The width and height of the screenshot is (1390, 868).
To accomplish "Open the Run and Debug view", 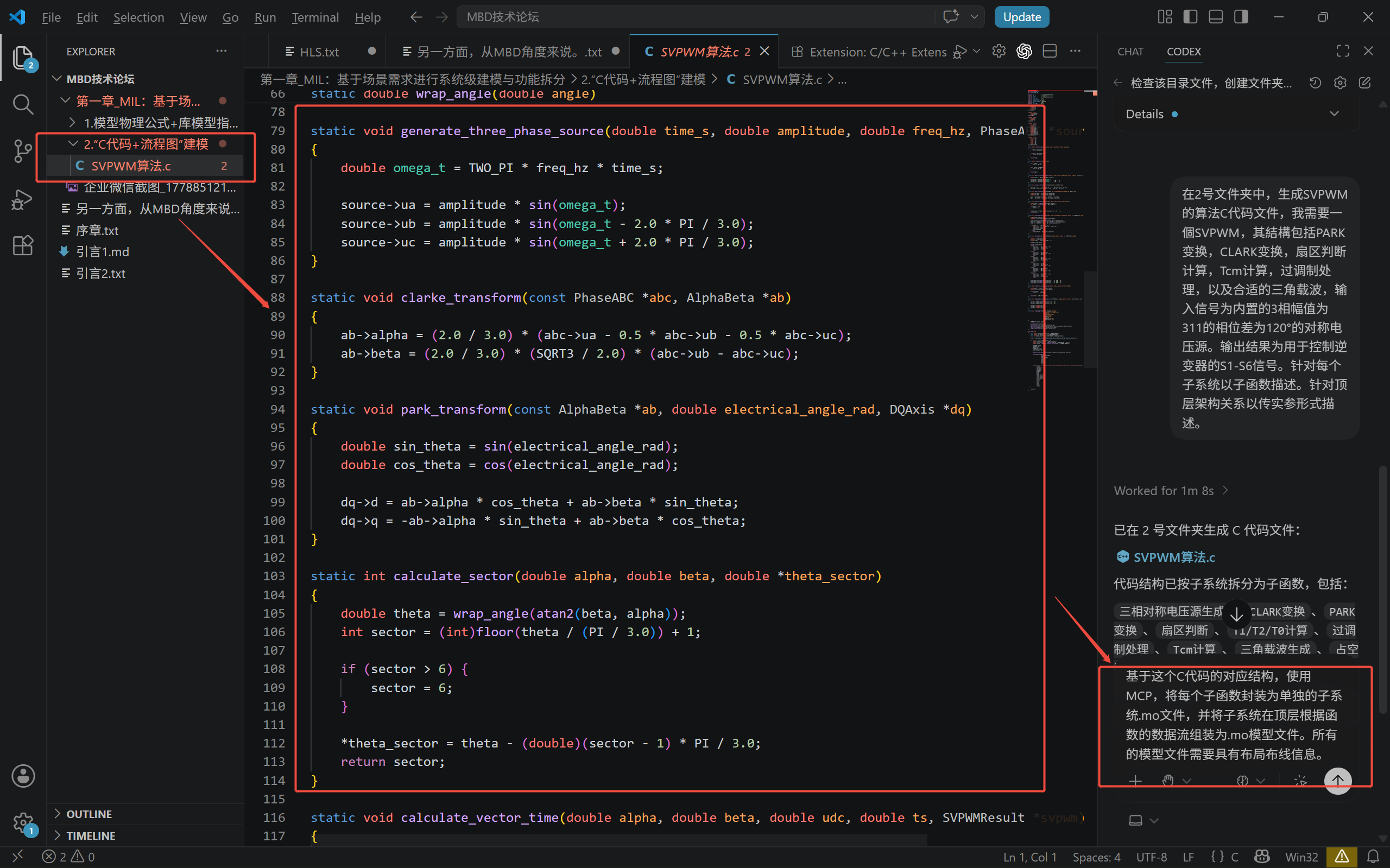I will point(23,199).
